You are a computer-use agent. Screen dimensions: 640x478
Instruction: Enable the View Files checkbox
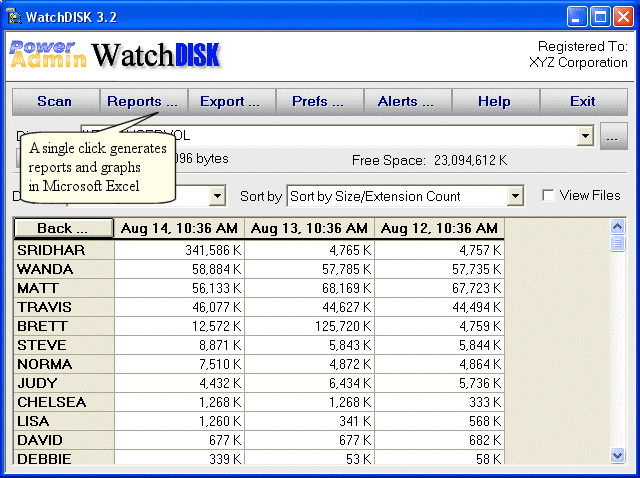coord(548,196)
